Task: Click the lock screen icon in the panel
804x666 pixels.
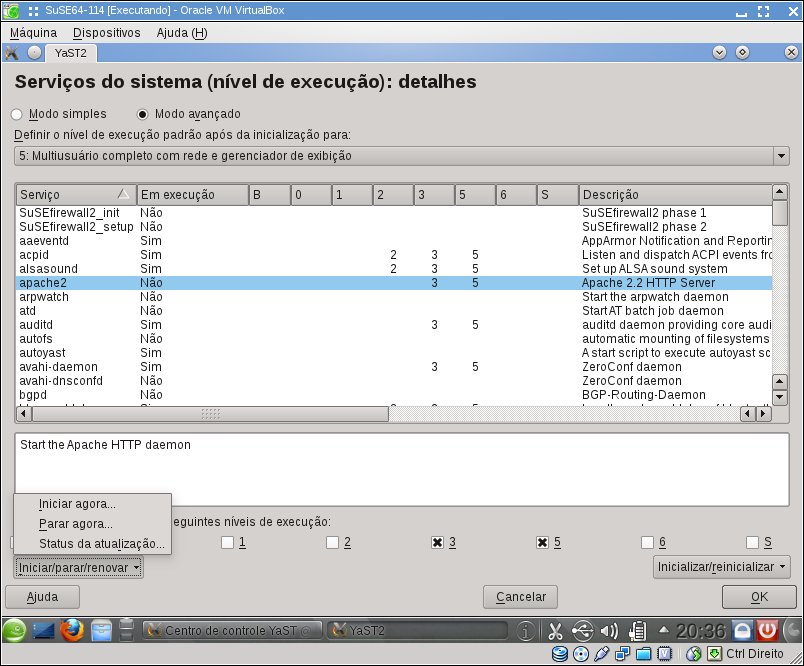Action: coord(742,630)
